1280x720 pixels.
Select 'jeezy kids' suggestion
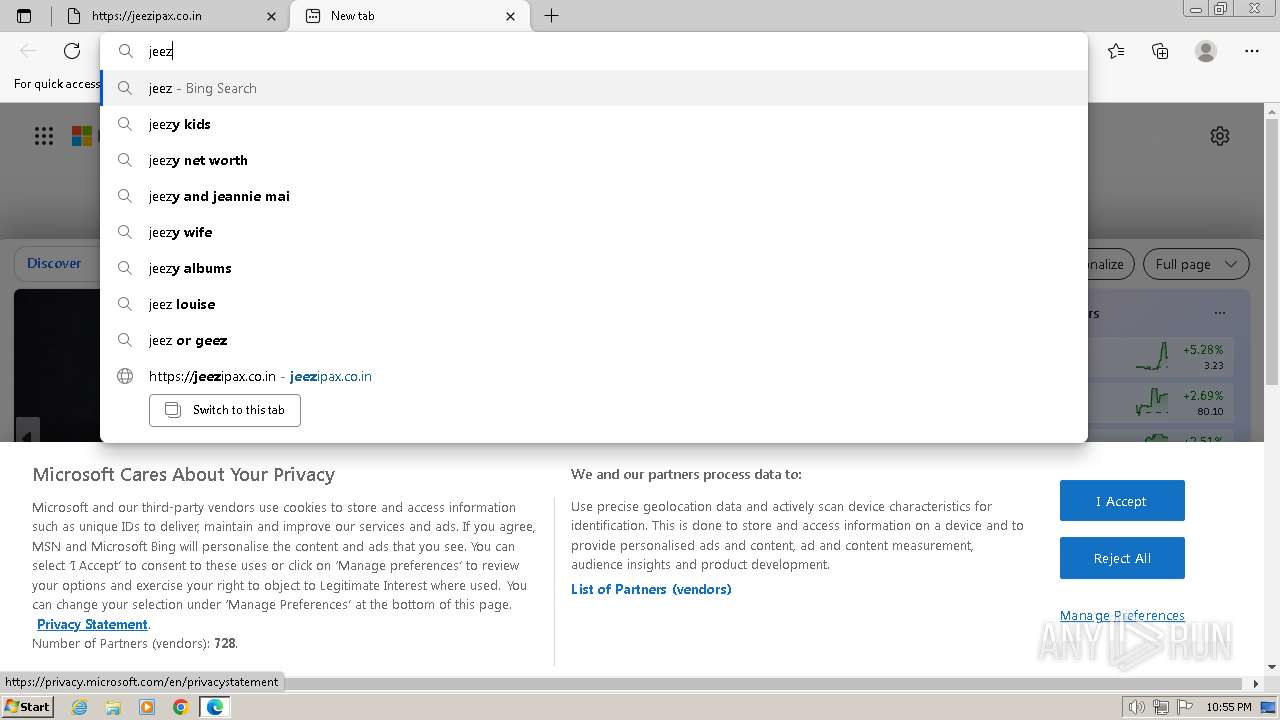pos(594,124)
